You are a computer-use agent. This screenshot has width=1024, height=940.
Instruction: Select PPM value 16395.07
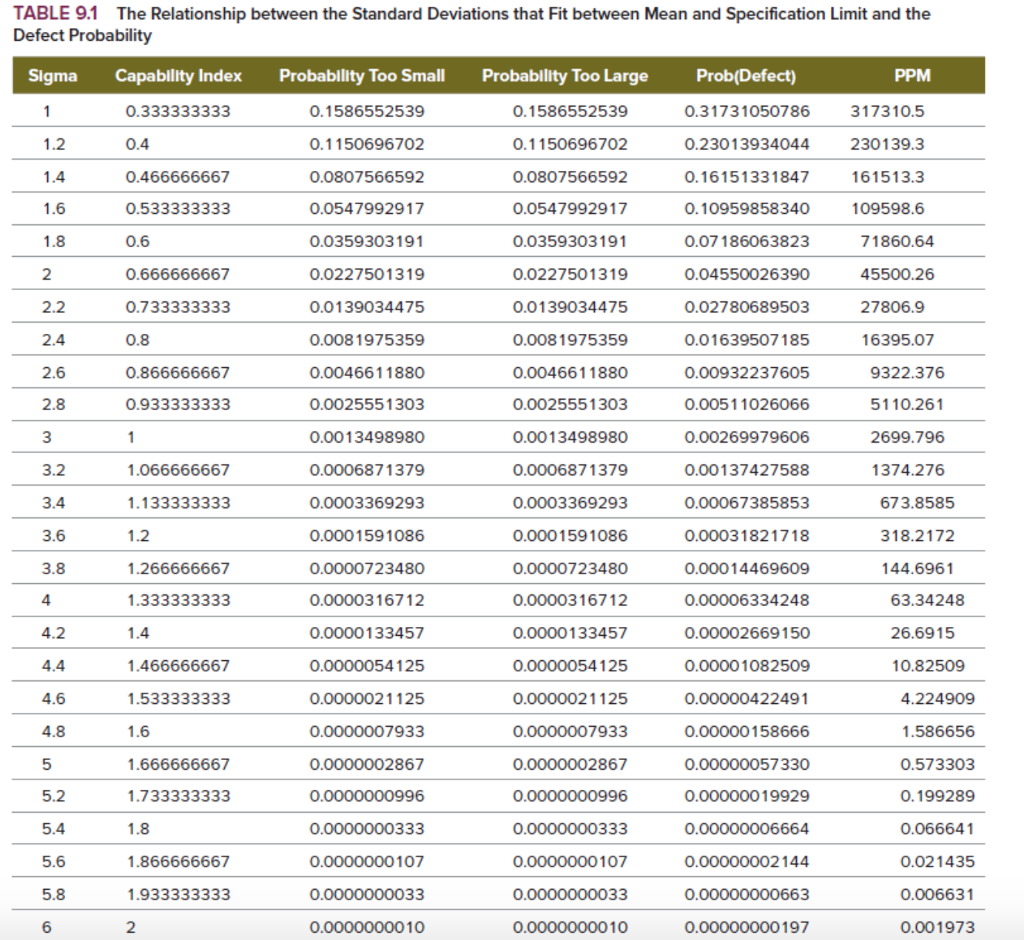pos(897,340)
